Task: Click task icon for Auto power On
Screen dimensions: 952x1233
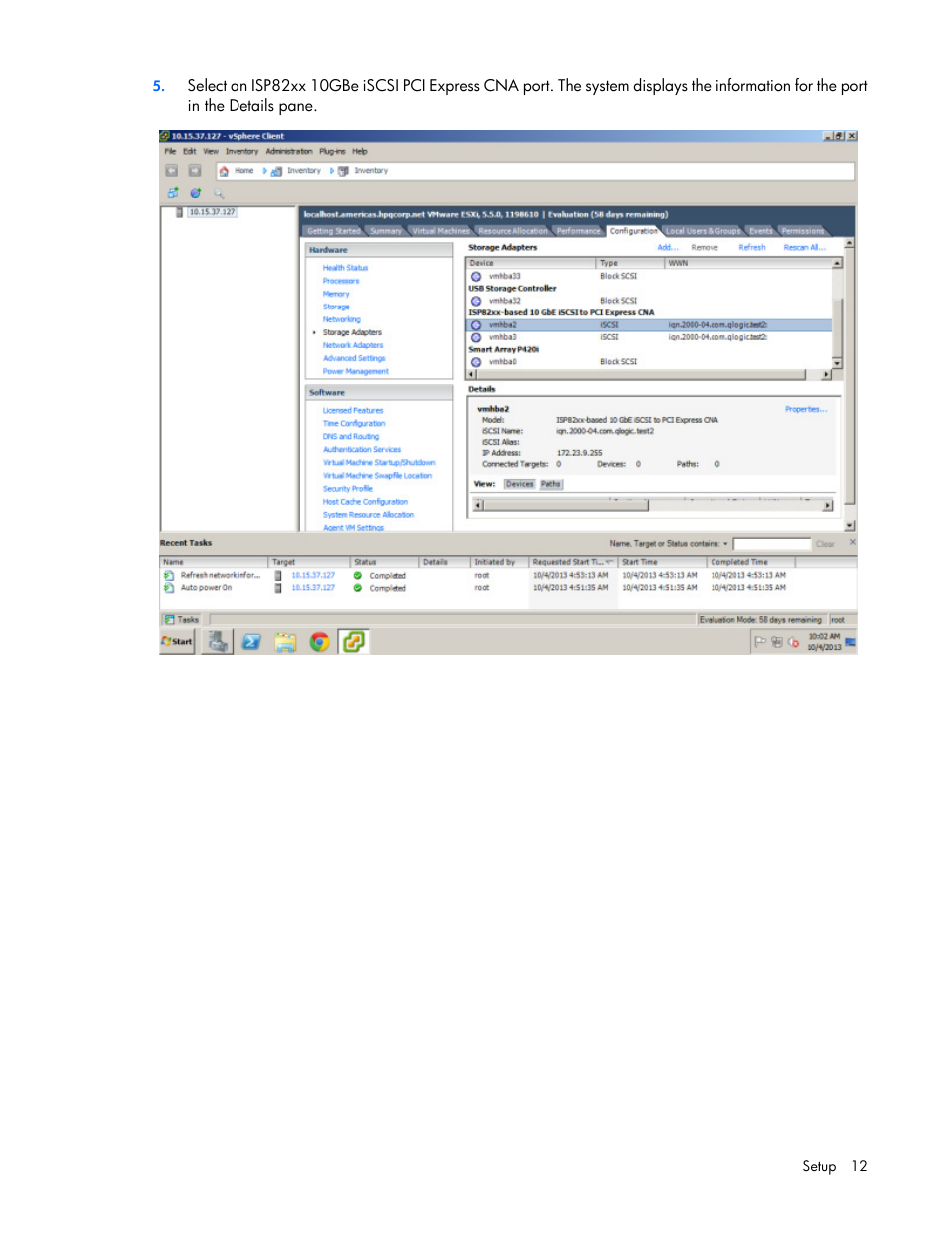Action: click(x=169, y=588)
